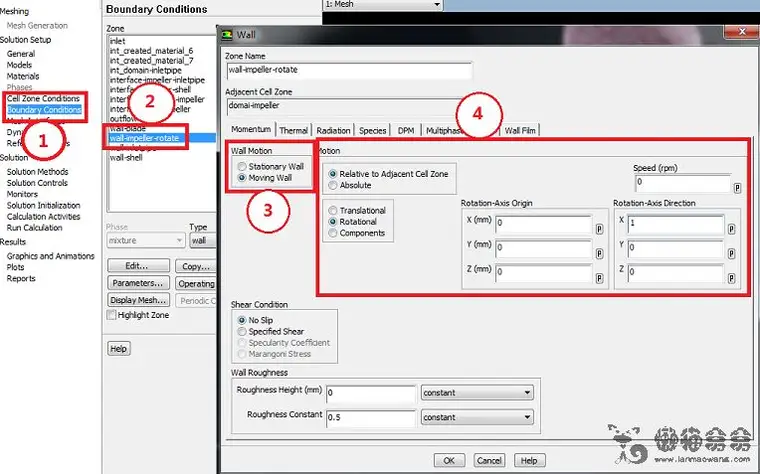Click Rotation-Axis Direction Y field
The width and height of the screenshot is (760, 474).
tap(676, 249)
